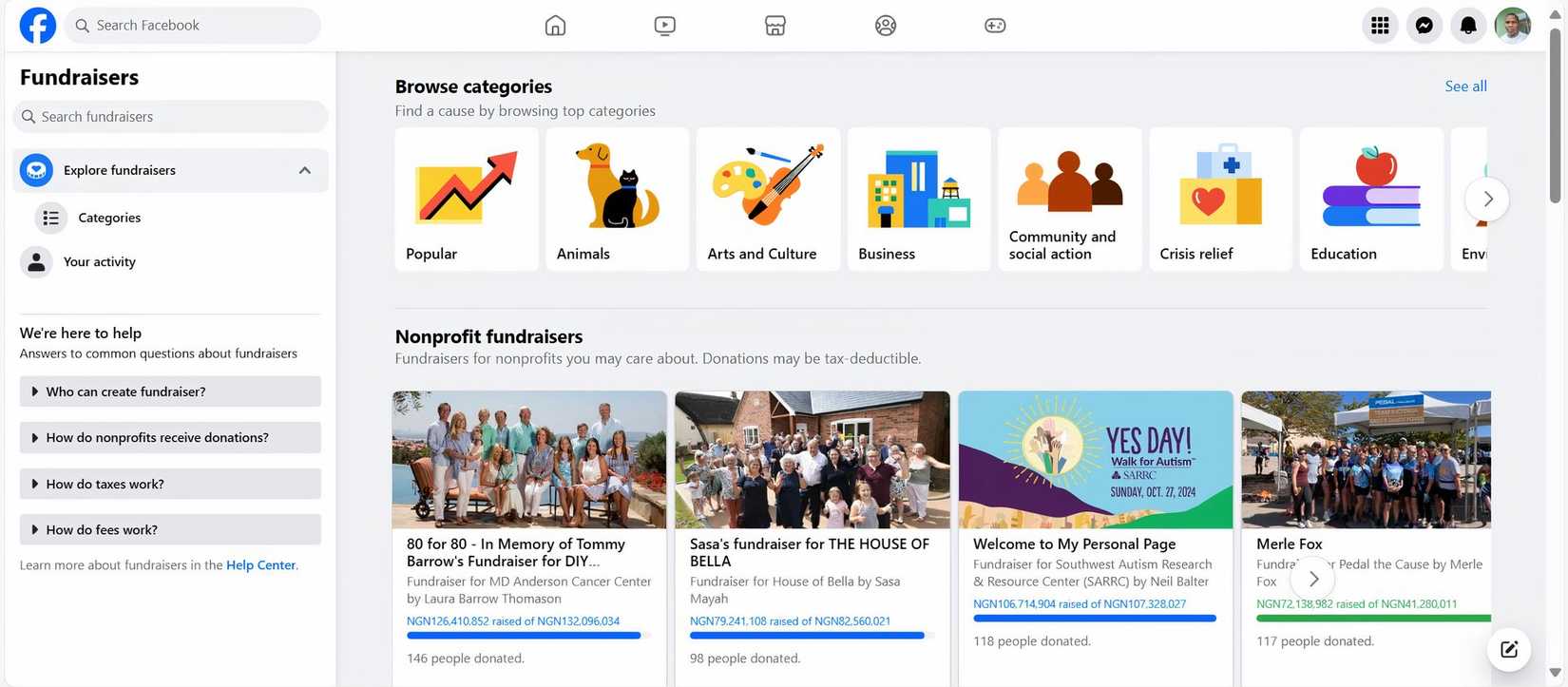Open Messenger from the top bar

point(1424,26)
